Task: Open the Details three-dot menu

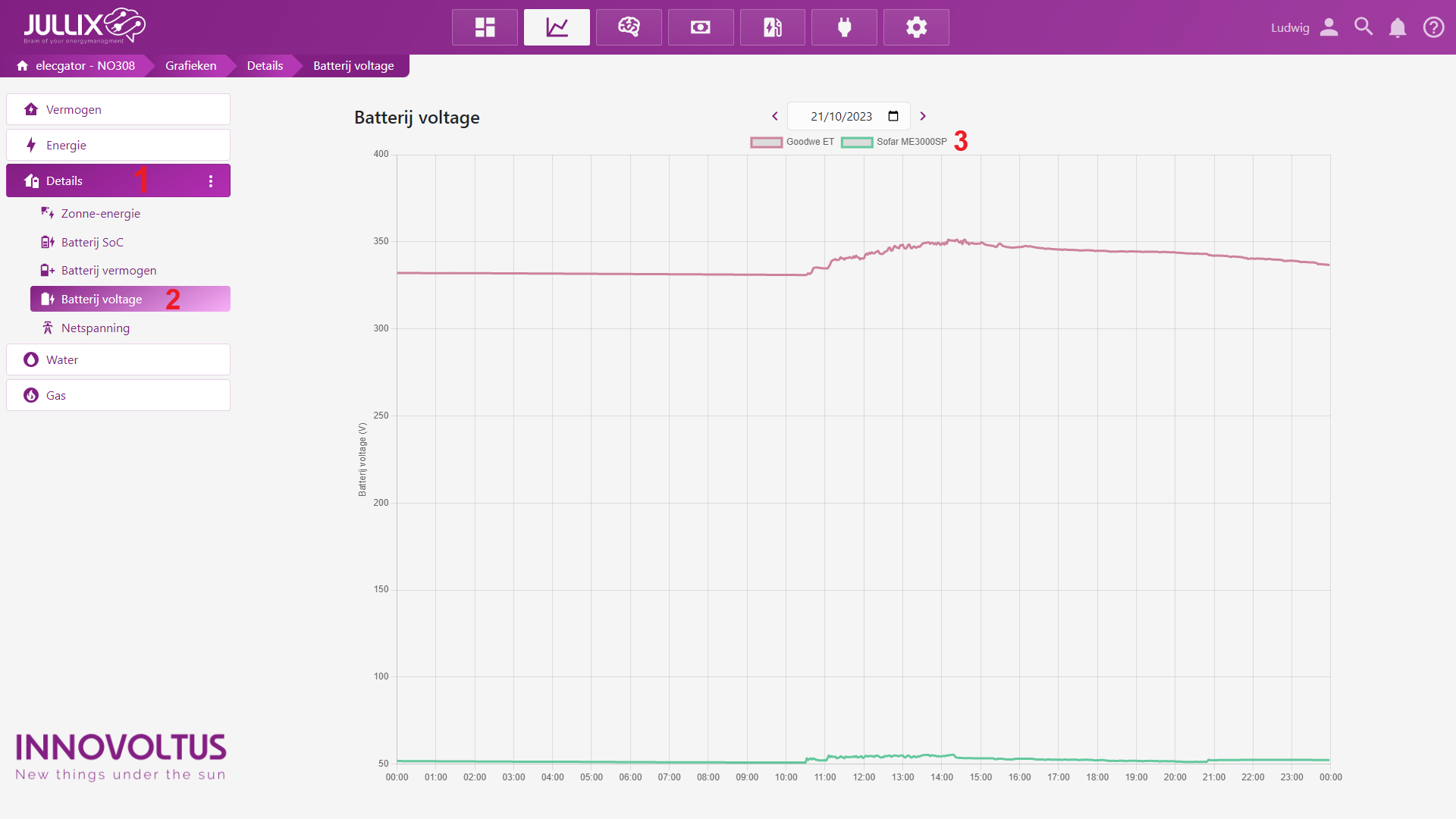Action: 211,181
